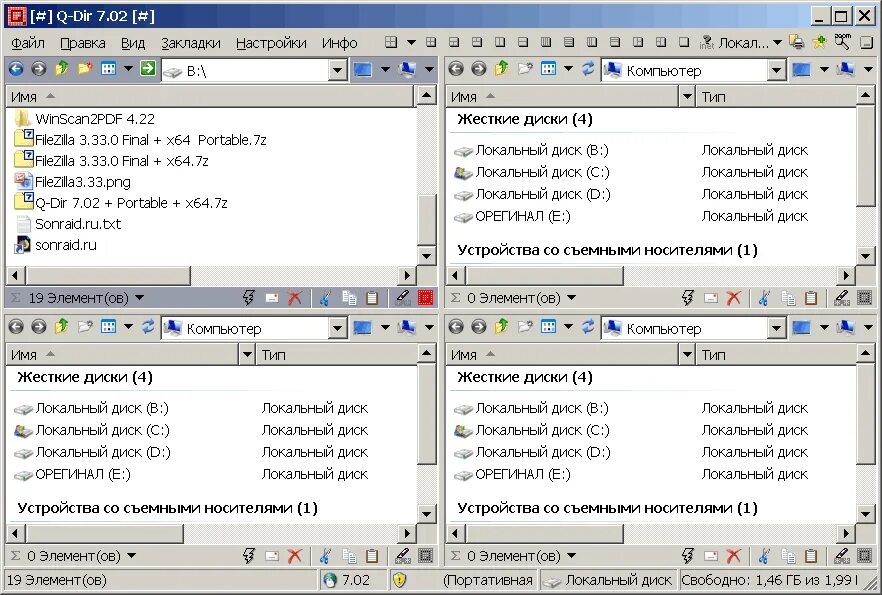The image size is (882, 595).
Task: Open the B:\ address bar dropdown
Action: coord(338,70)
